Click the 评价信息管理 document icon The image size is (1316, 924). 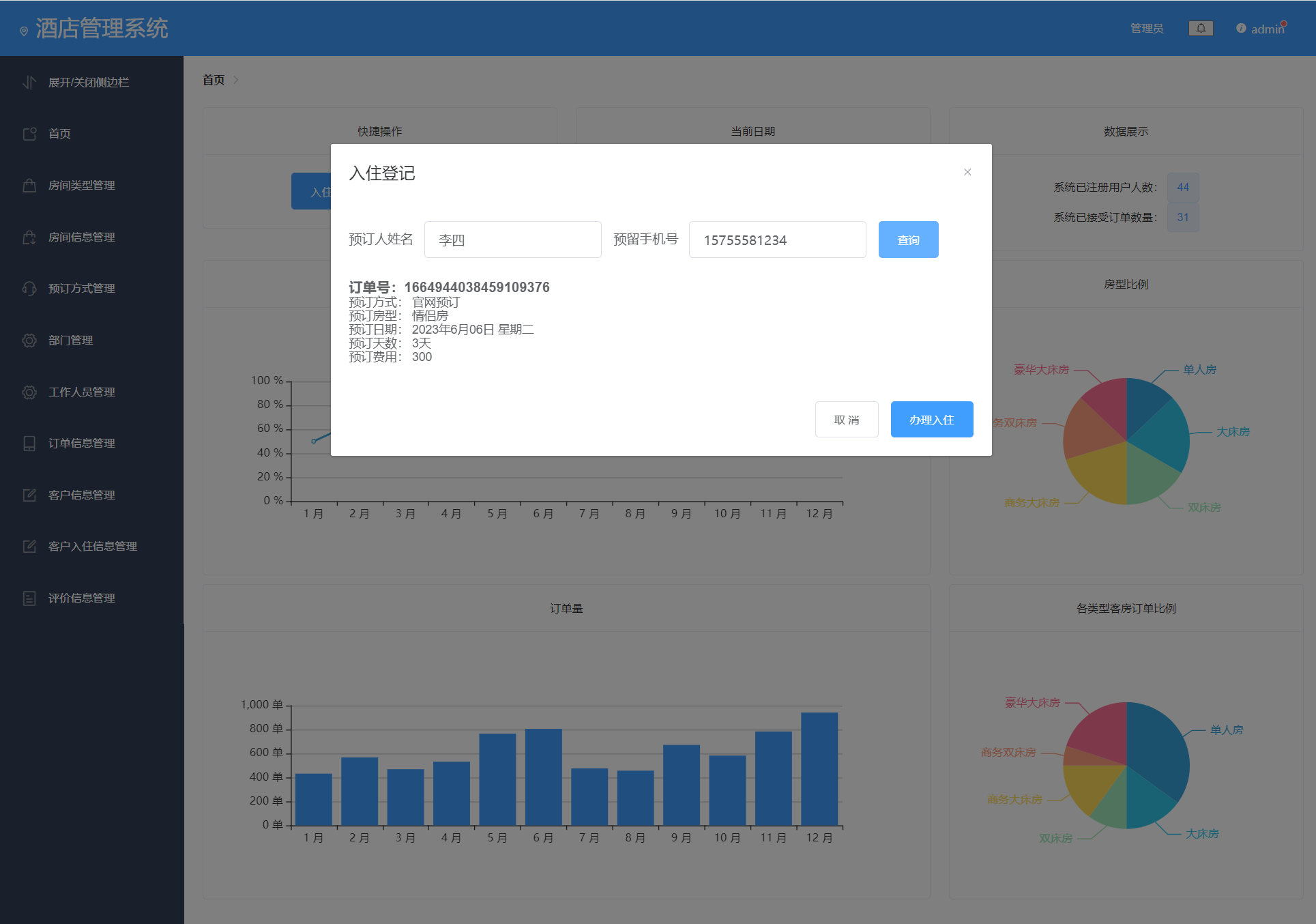(x=29, y=598)
